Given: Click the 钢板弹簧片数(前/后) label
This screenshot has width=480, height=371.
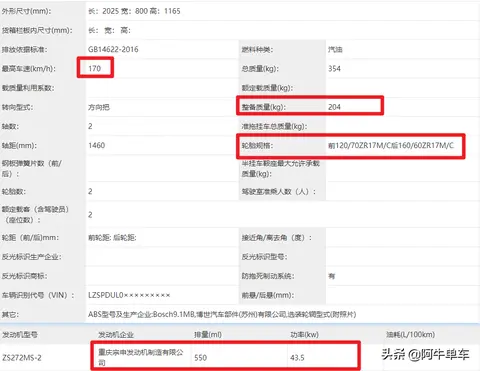Looking at the screenshot, I should click(32, 169).
